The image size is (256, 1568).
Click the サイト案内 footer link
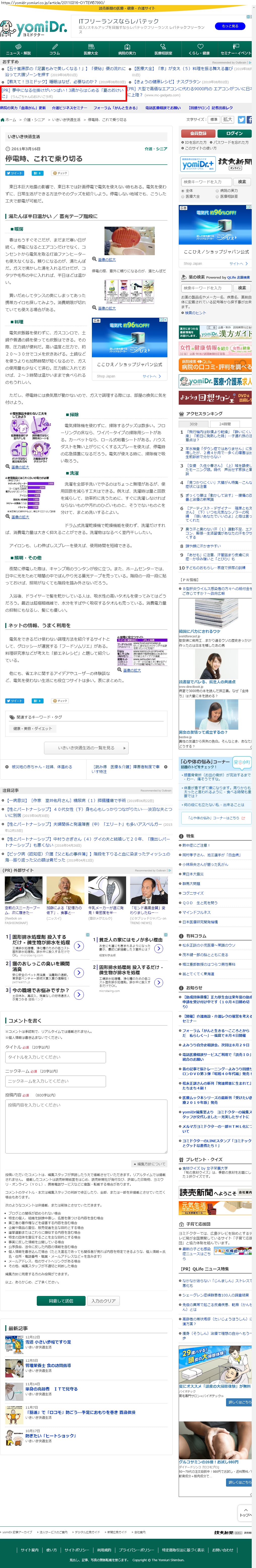(x=29, y=1550)
